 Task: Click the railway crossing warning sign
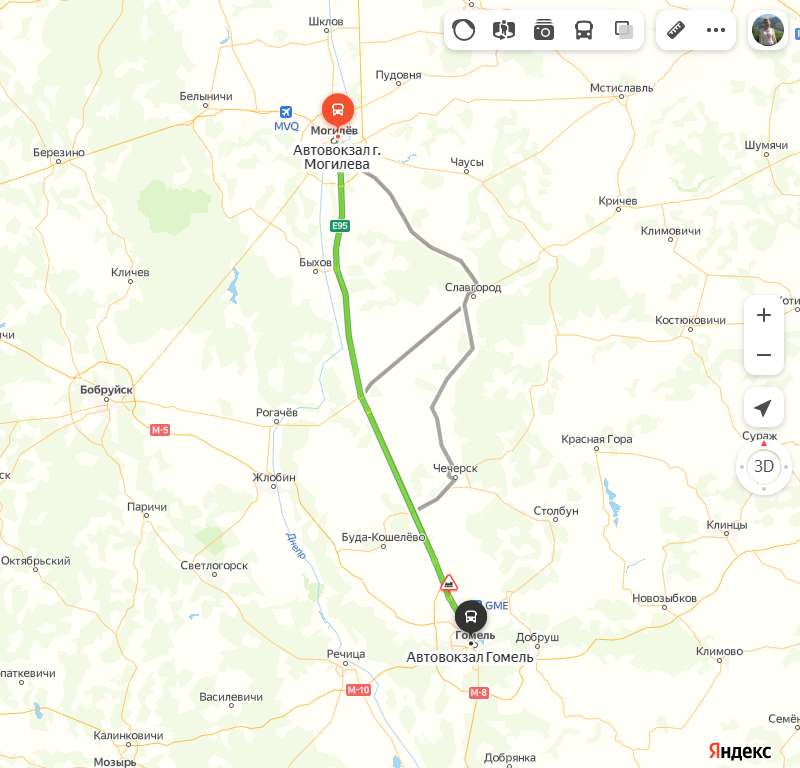448,583
